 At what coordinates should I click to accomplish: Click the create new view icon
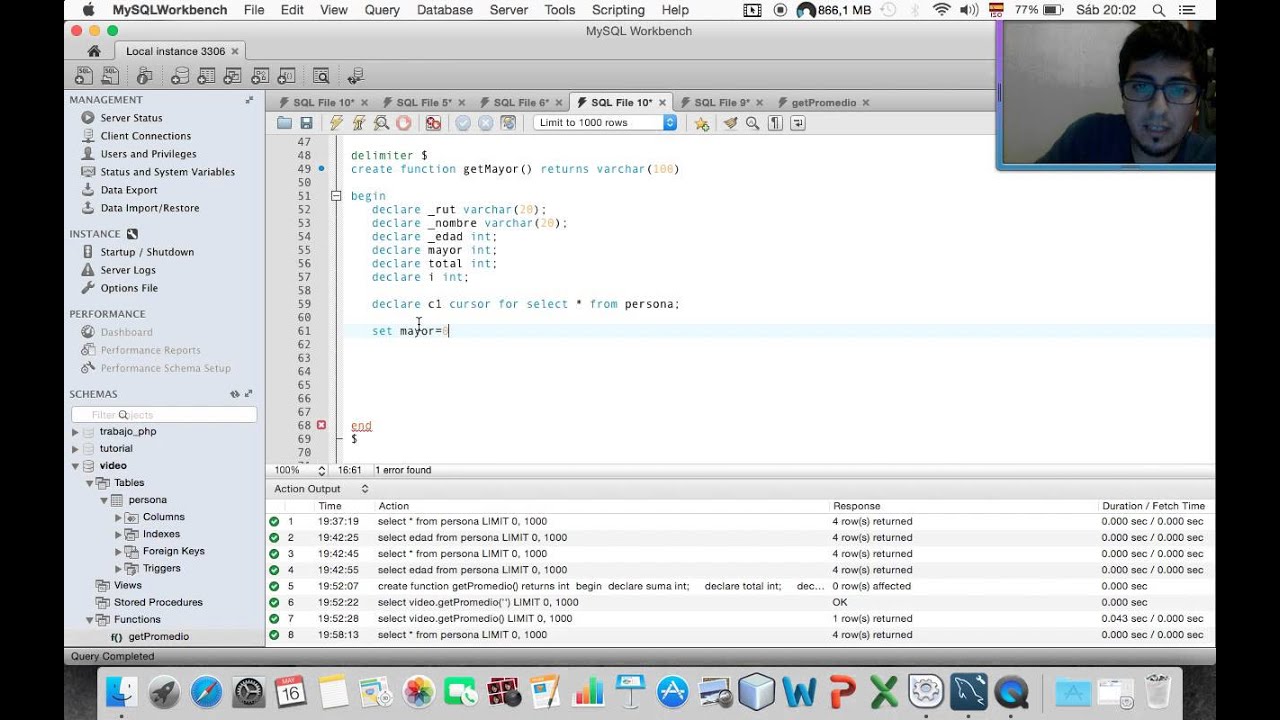pyautogui.click(x=233, y=76)
